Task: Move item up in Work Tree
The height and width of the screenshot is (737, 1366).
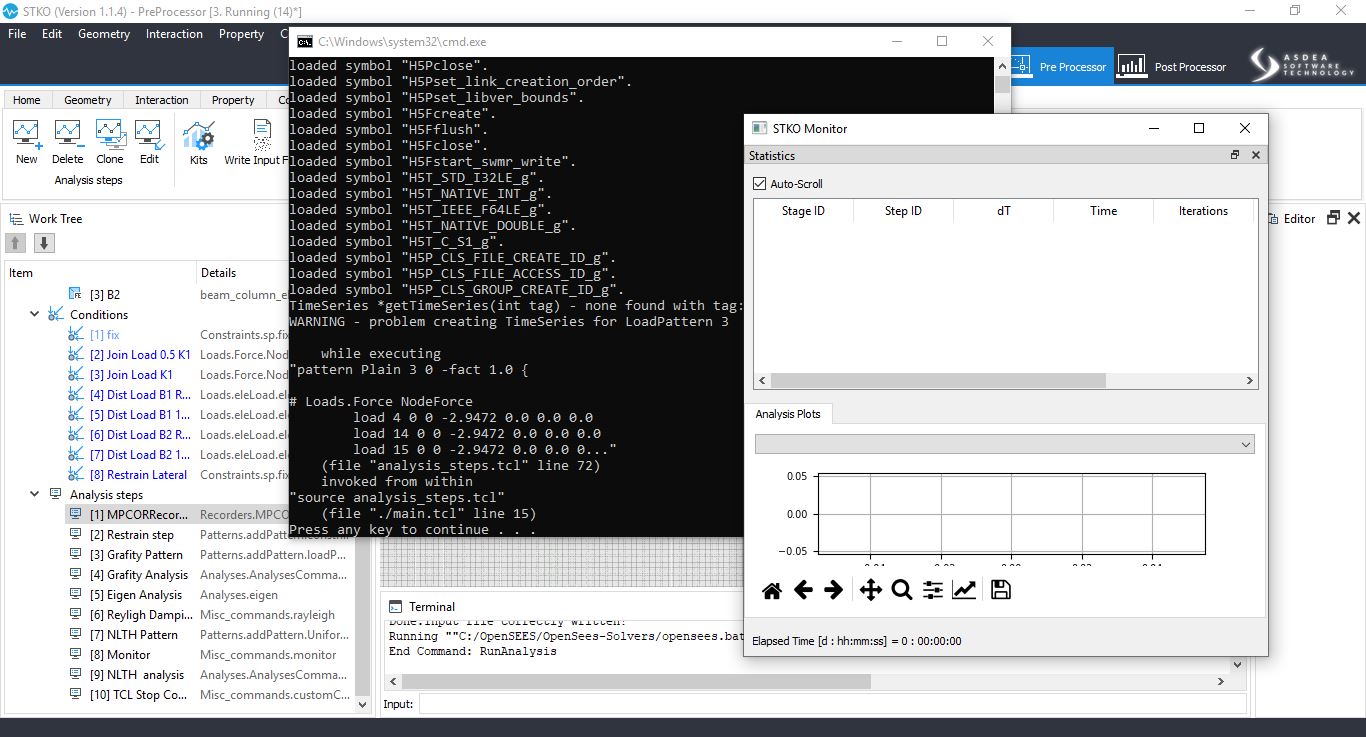Action: click(x=16, y=243)
